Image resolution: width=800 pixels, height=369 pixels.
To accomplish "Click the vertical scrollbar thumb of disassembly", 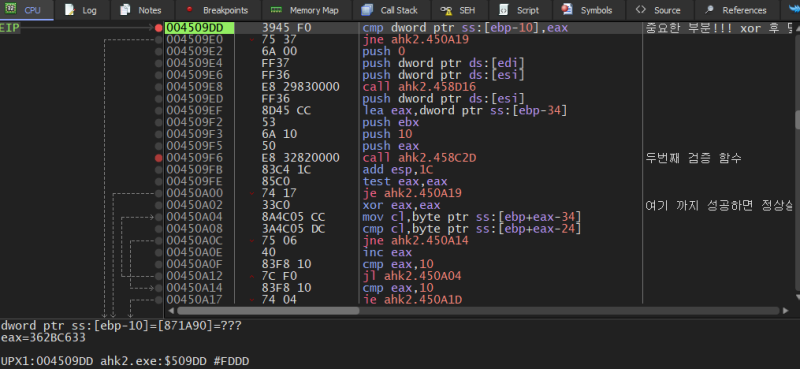I will (797, 120).
